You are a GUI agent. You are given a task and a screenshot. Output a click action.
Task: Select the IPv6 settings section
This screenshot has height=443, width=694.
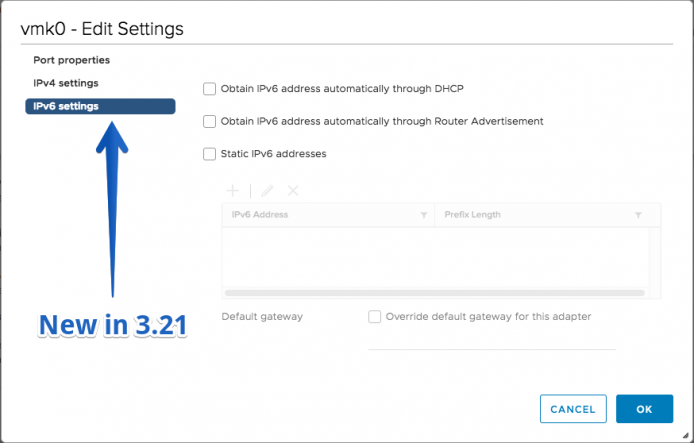(100, 106)
